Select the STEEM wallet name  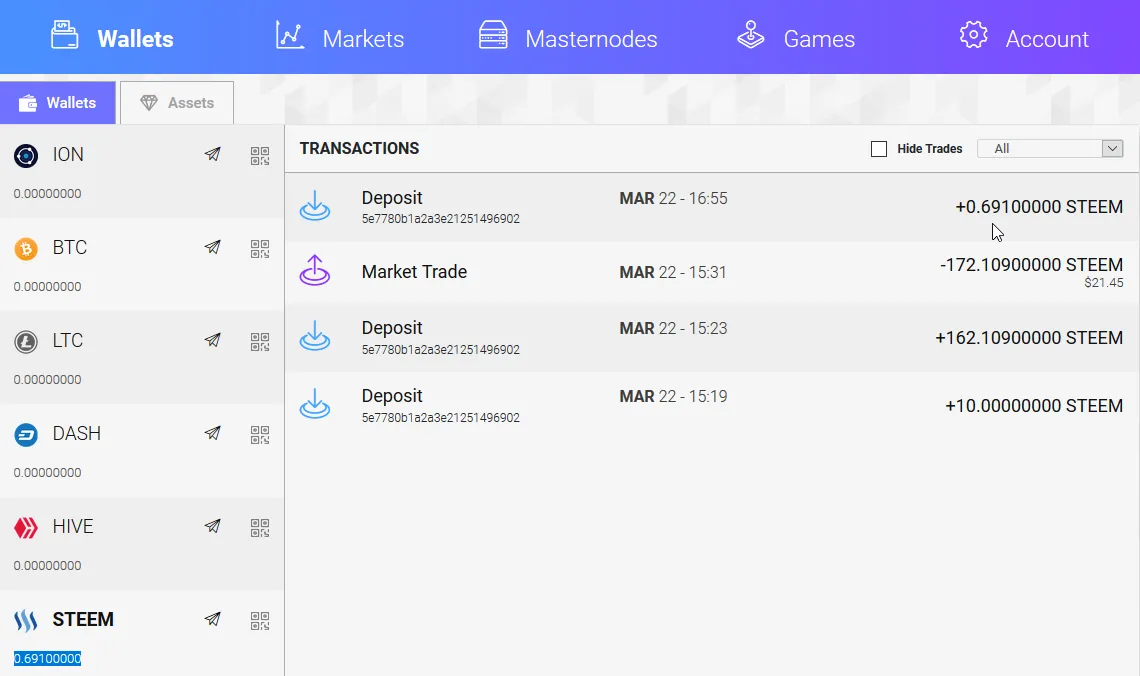click(x=83, y=620)
